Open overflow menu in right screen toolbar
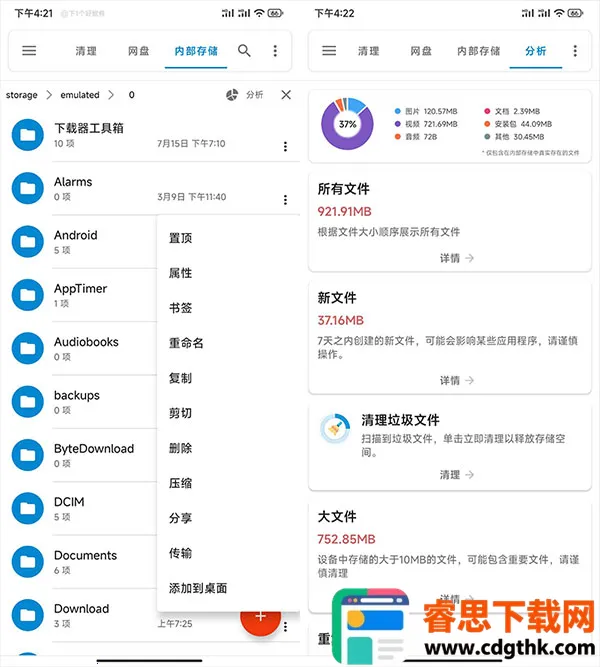The height and width of the screenshot is (667, 600). click(574, 51)
